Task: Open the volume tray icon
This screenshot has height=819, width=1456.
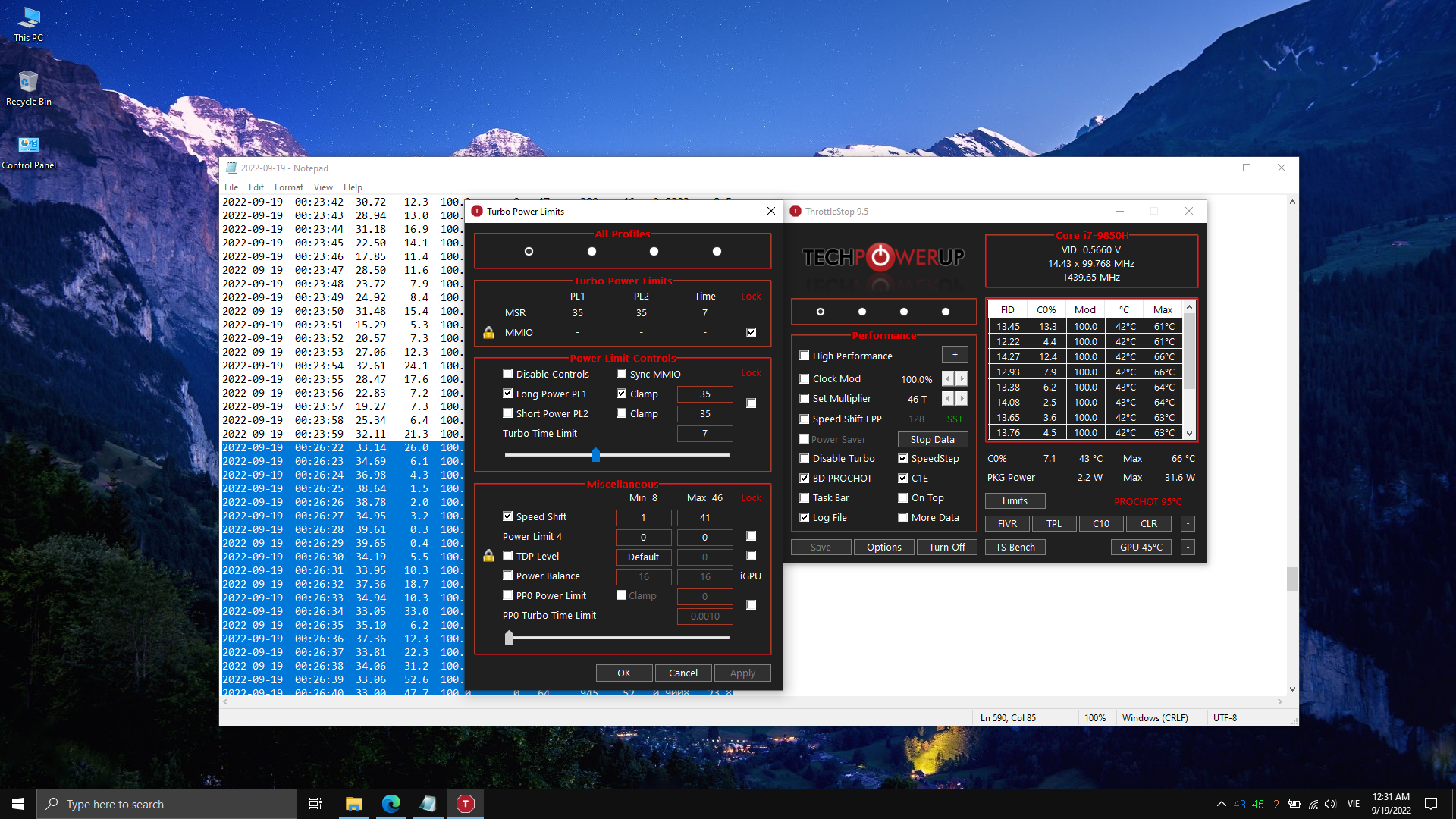Action: click(x=1330, y=804)
